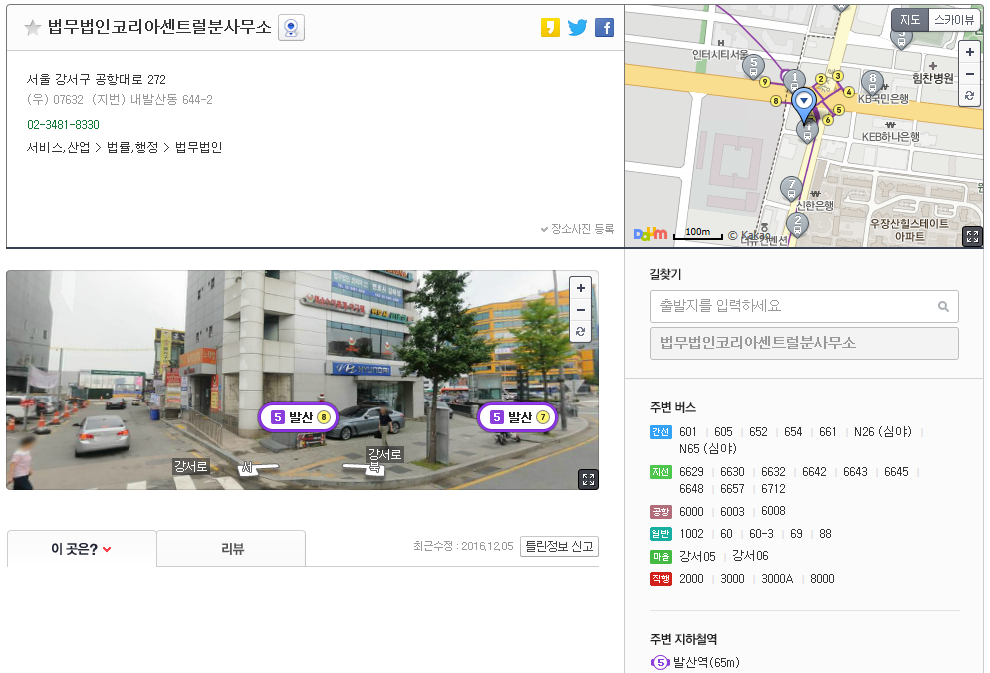Click the Daum logo on the map

tap(650, 234)
